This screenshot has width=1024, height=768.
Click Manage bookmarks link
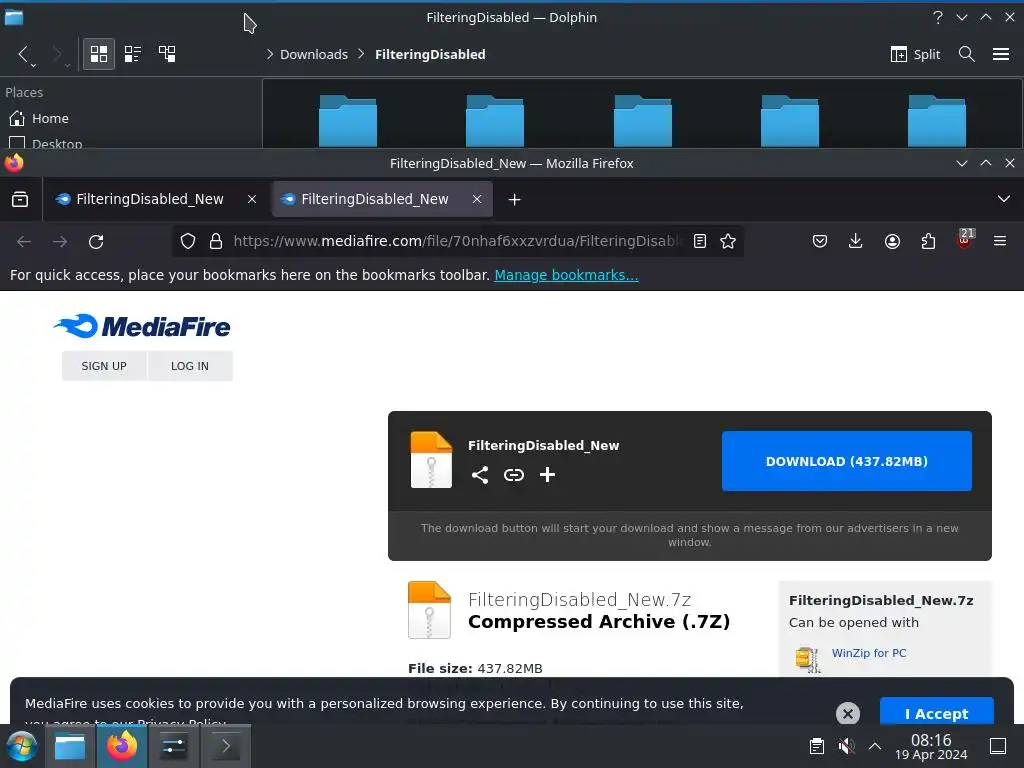point(566,275)
